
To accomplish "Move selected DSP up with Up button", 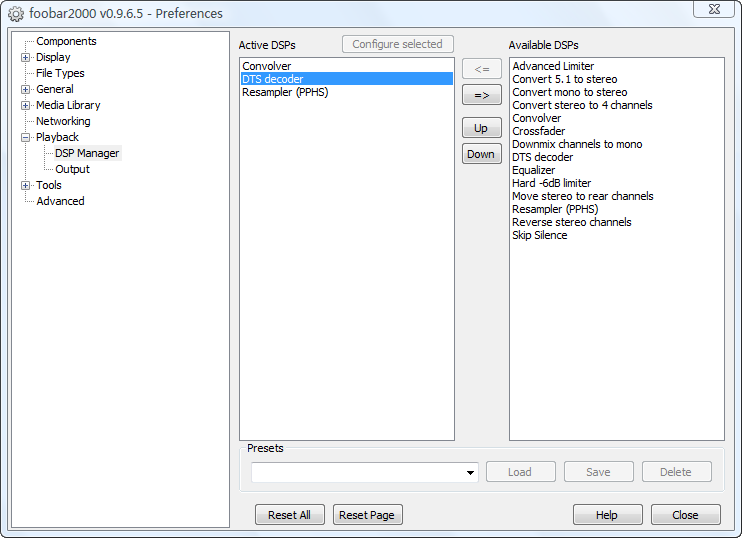I will coord(482,128).
